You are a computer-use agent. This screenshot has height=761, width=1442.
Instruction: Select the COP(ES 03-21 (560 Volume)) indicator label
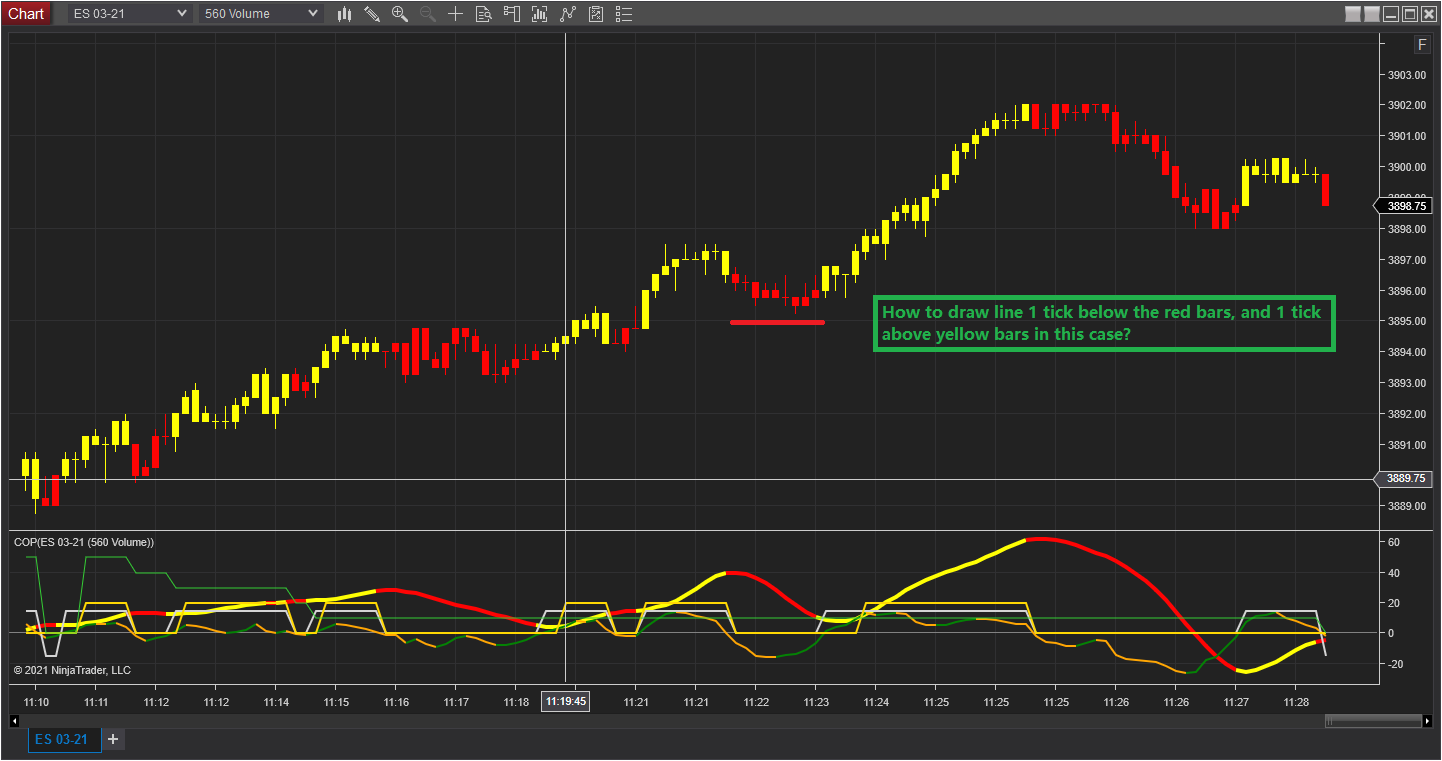tap(84, 542)
